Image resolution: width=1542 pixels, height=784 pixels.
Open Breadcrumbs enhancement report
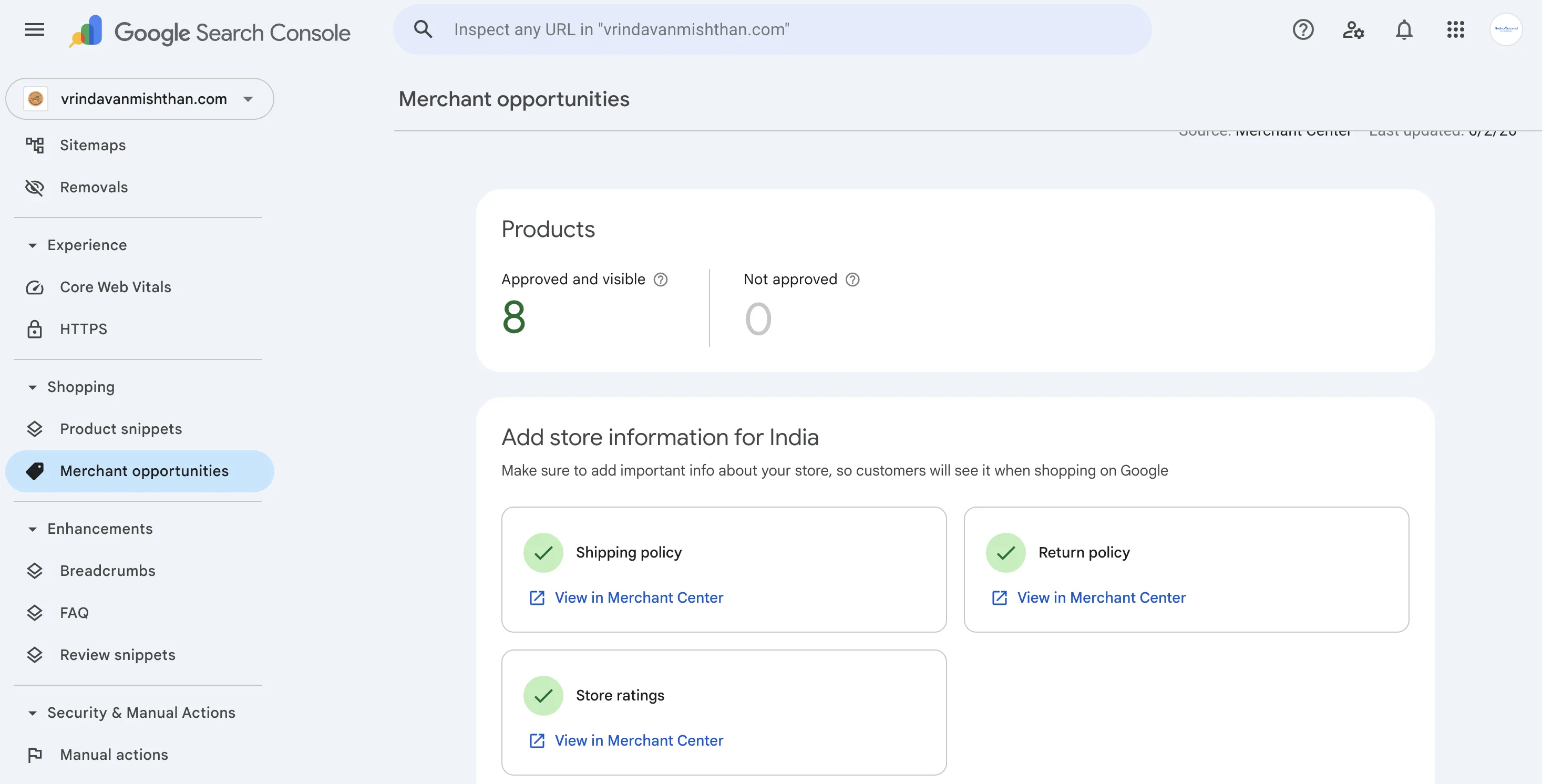click(139, 571)
